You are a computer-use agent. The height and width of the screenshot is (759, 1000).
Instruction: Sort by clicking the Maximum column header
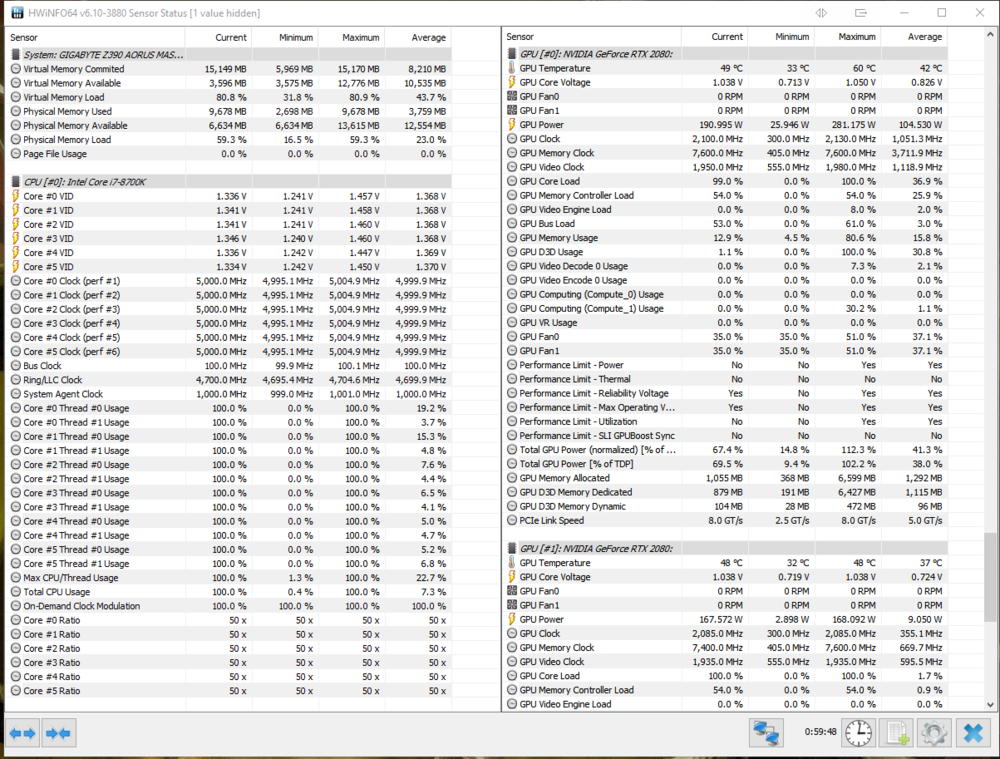[x=360, y=37]
